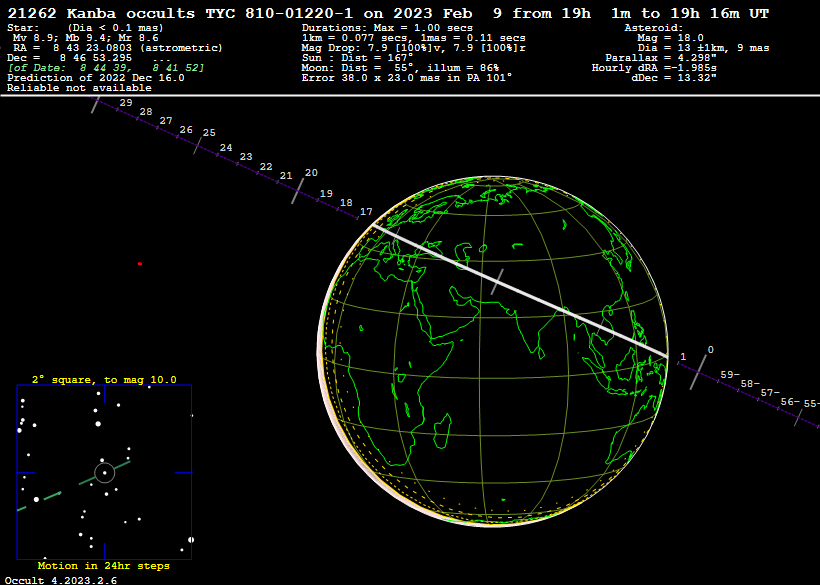Click the circled target star in the star chart
Viewport: 820px width, 585px height.
click(105, 473)
